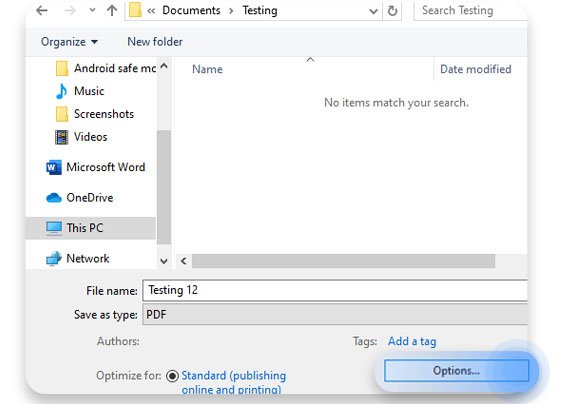Select OneDrive in navigation pane
Screen dimensions: 562x404
point(80,198)
